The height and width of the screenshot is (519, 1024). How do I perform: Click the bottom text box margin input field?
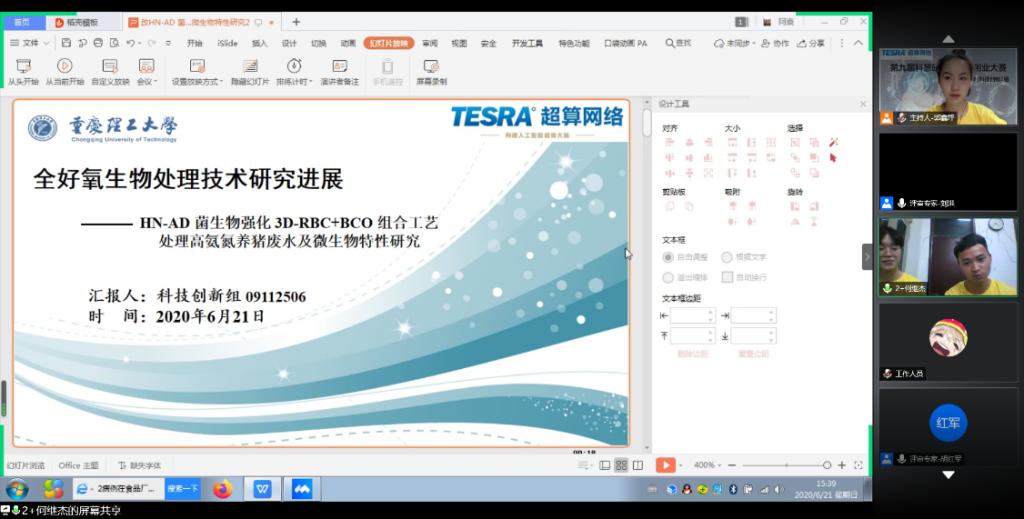click(x=753, y=336)
